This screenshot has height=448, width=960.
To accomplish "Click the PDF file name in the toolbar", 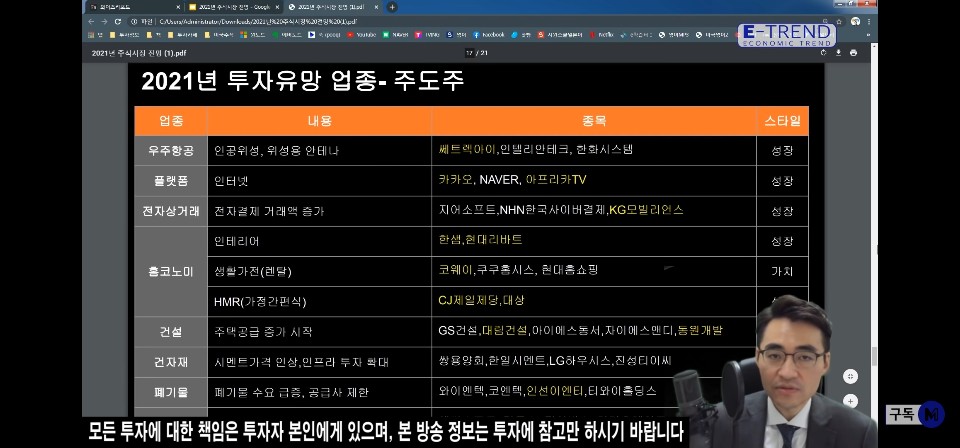I will (x=139, y=53).
